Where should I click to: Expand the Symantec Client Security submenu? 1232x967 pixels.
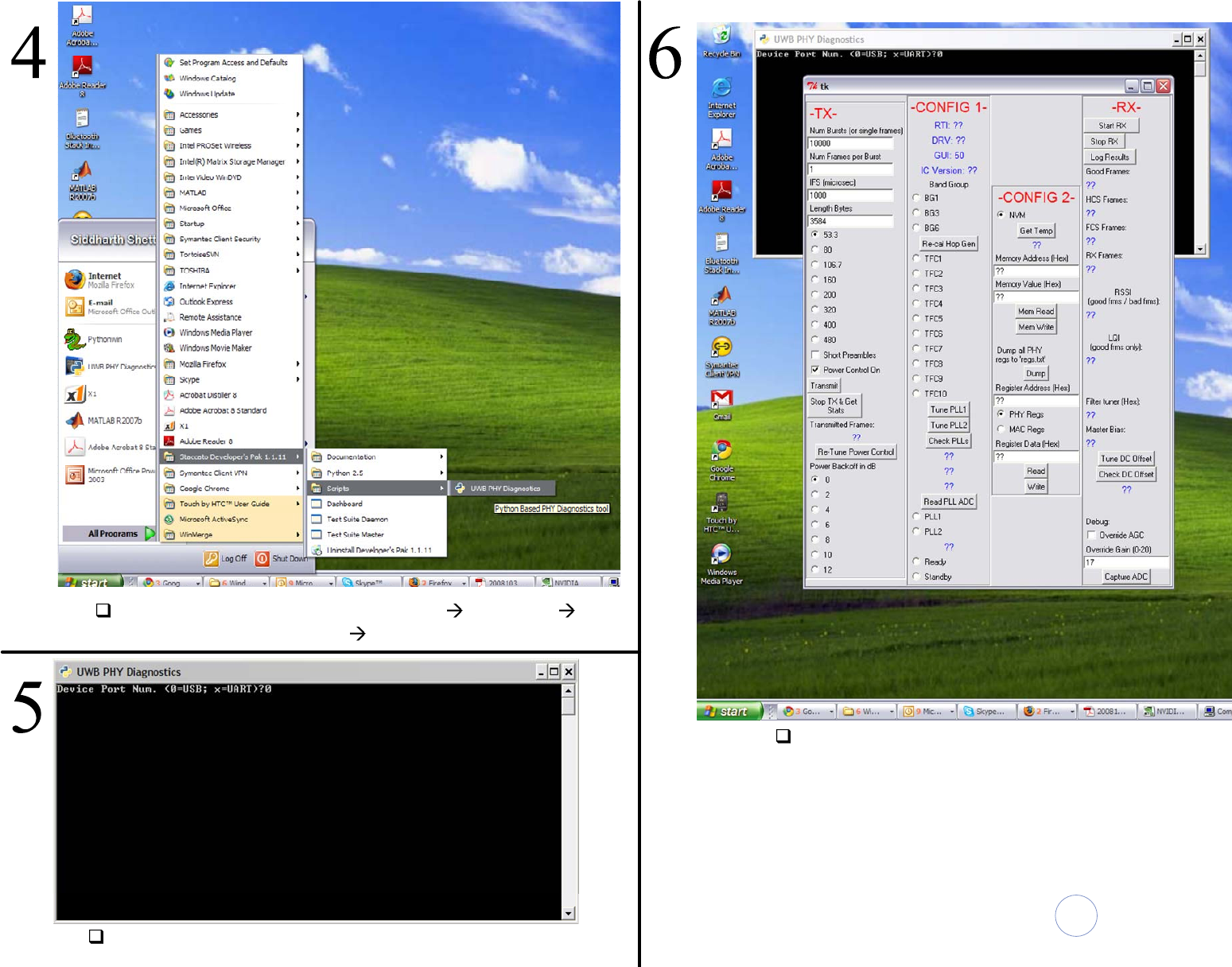pyautogui.click(x=232, y=239)
